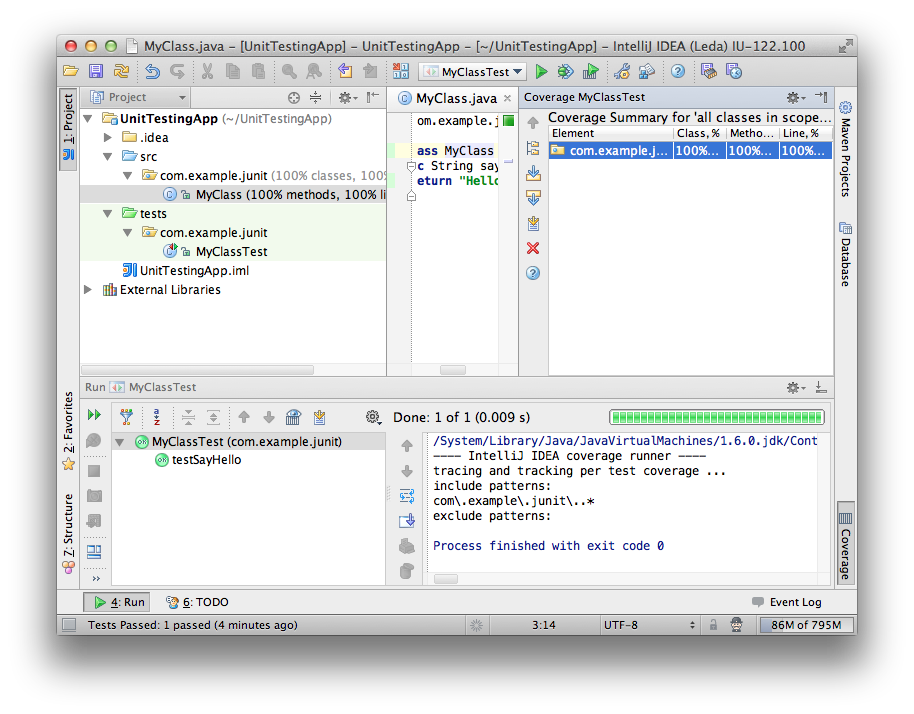Sort coverage by Line, % column

(804, 133)
